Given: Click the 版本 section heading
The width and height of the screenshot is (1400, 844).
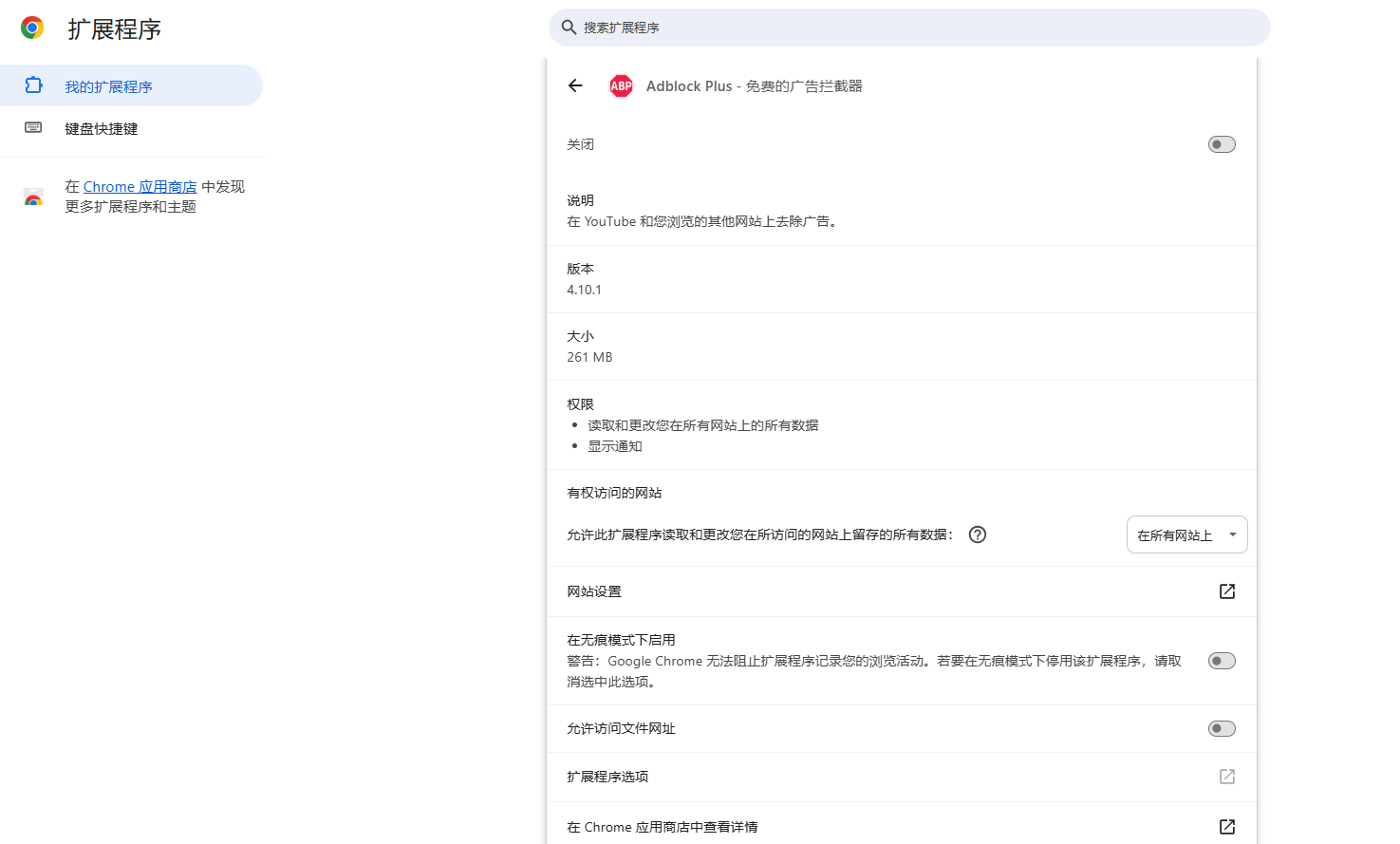Looking at the screenshot, I should [580, 269].
